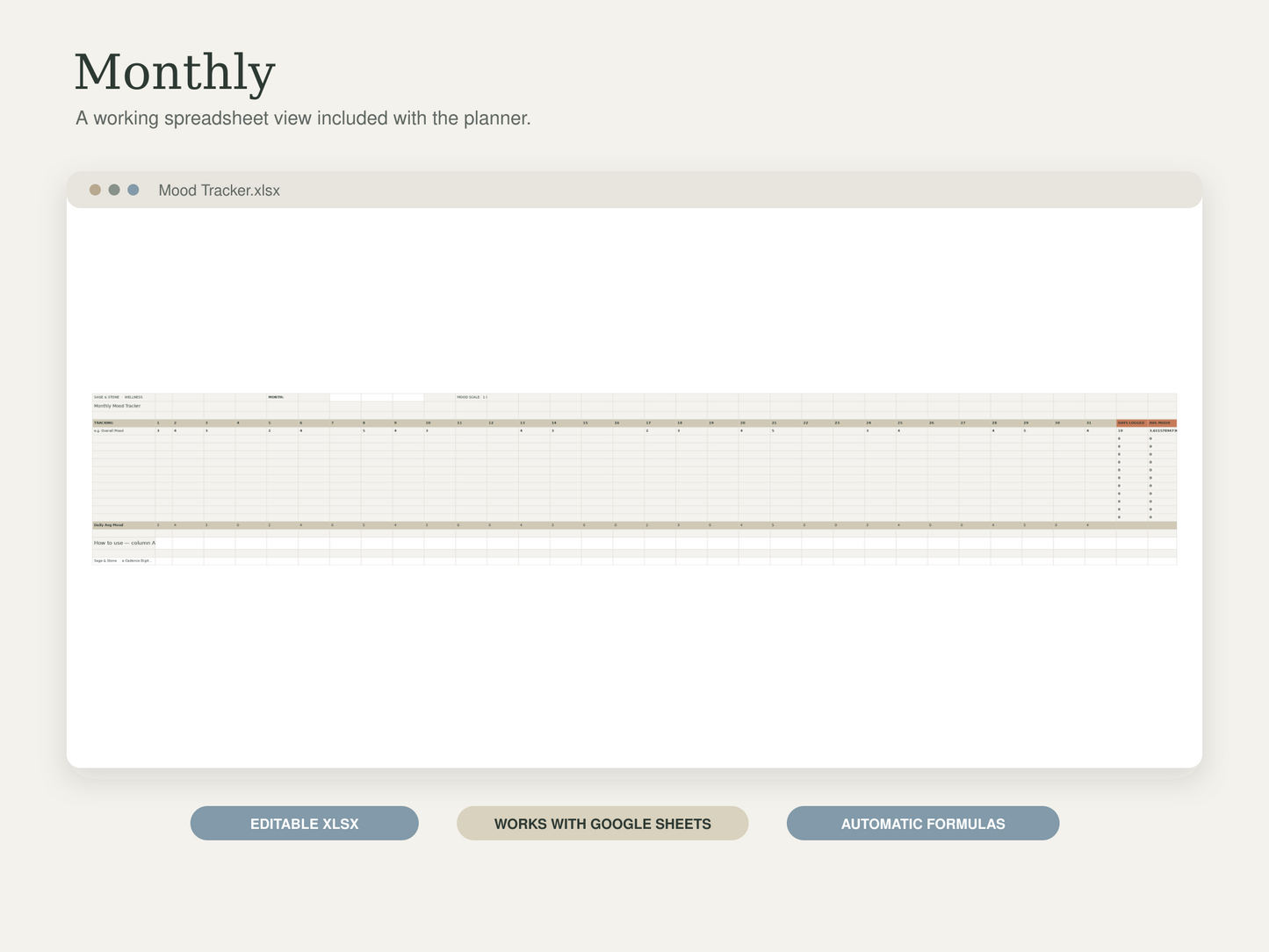This screenshot has width=1269, height=952.
Task: Click the day 31 column header
Action: (x=1100, y=423)
